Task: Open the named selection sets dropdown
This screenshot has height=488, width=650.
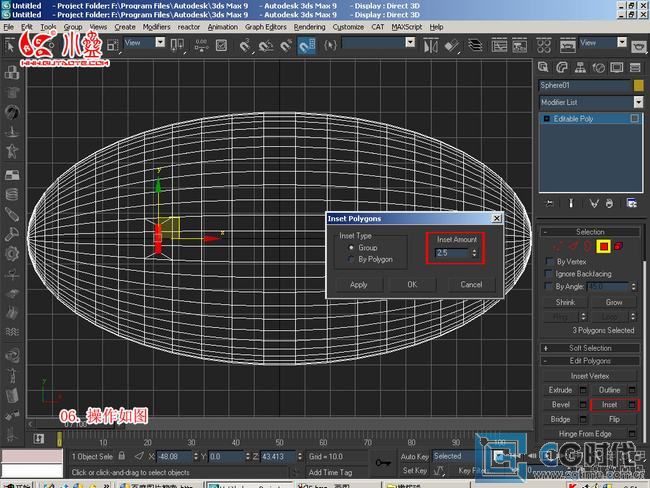Action: [410, 43]
